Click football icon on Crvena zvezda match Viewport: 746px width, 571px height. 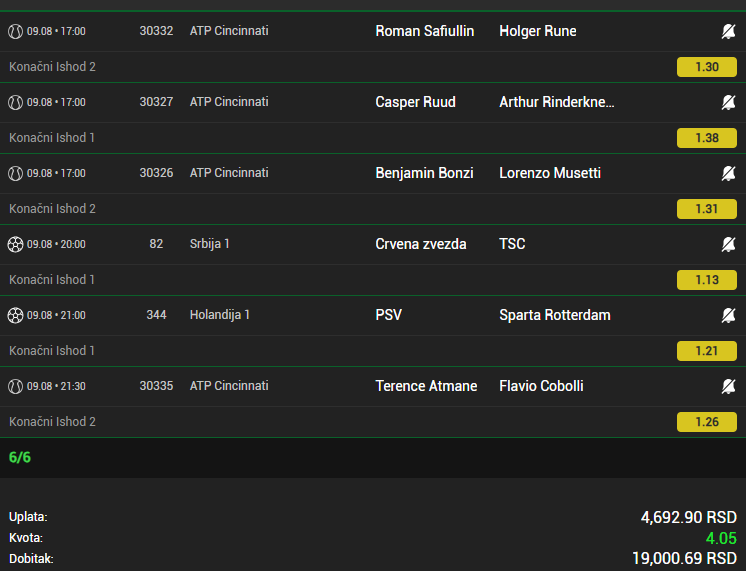pyautogui.click(x=15, y=245)
